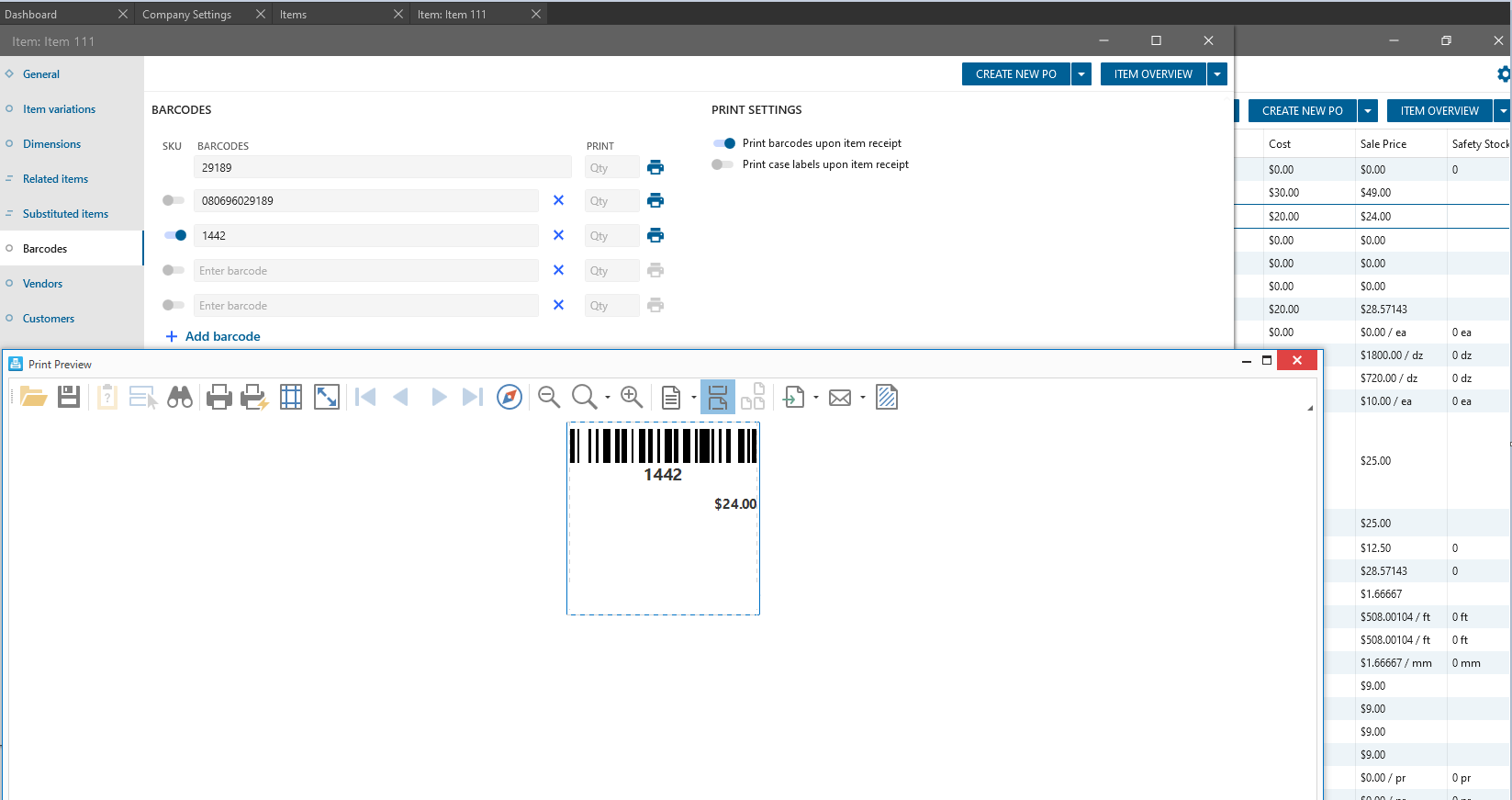1512x800 pixels.
Task: Click the Create New PO button in item window
Action: coord(1015,74)
